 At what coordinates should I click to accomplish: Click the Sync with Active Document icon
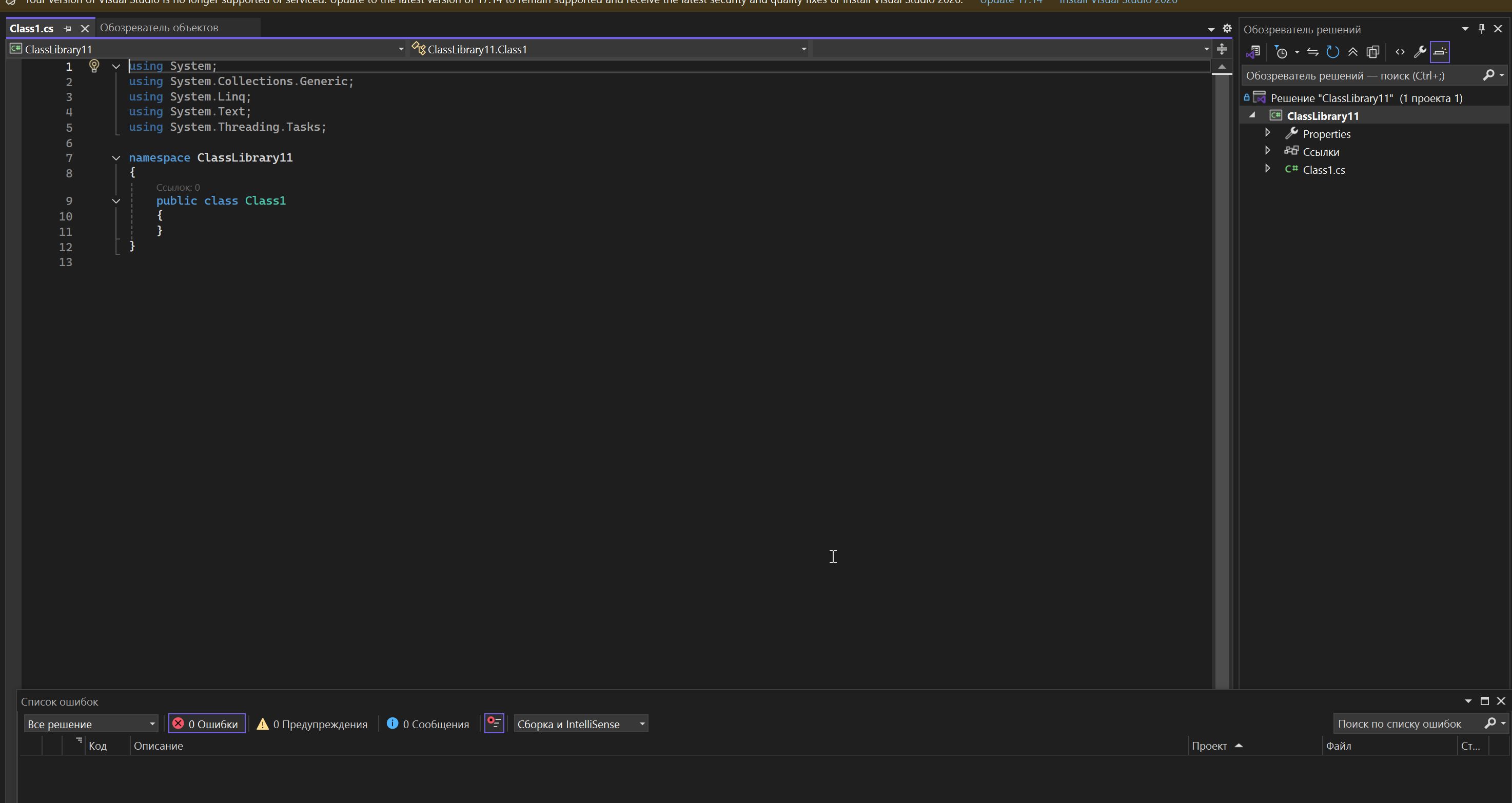click(x=1313, y=52)
